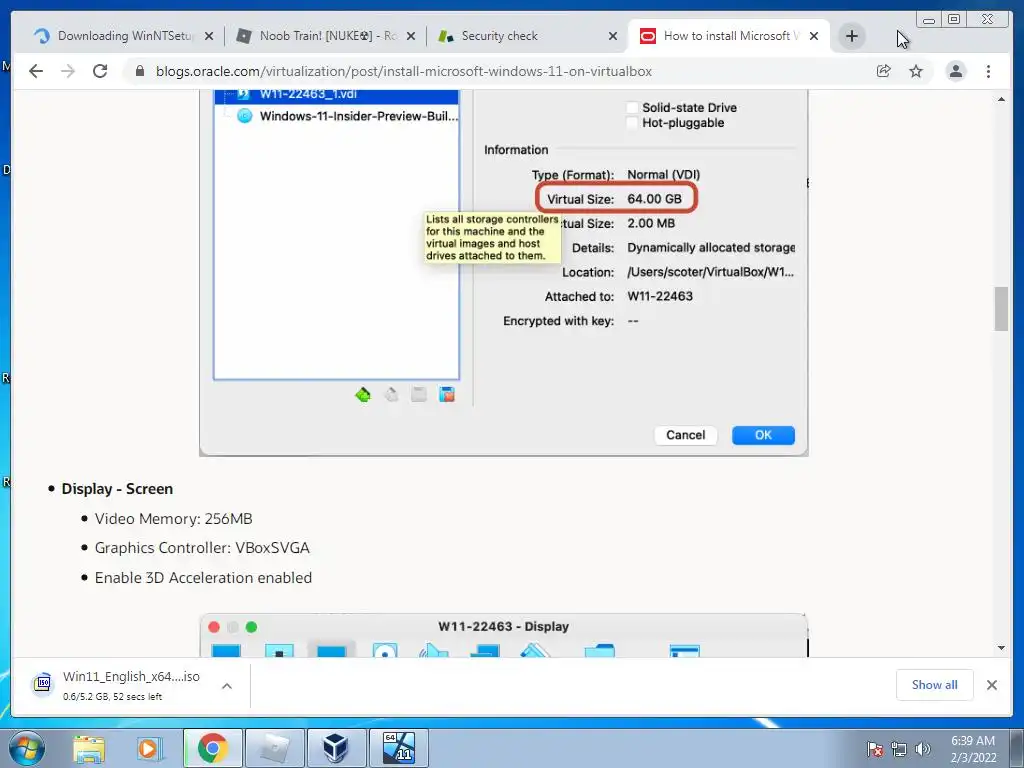1024x768 pixels.
Task: Click the /Users/scoter/VirtualBox location path
Action: tap(711, 272)
